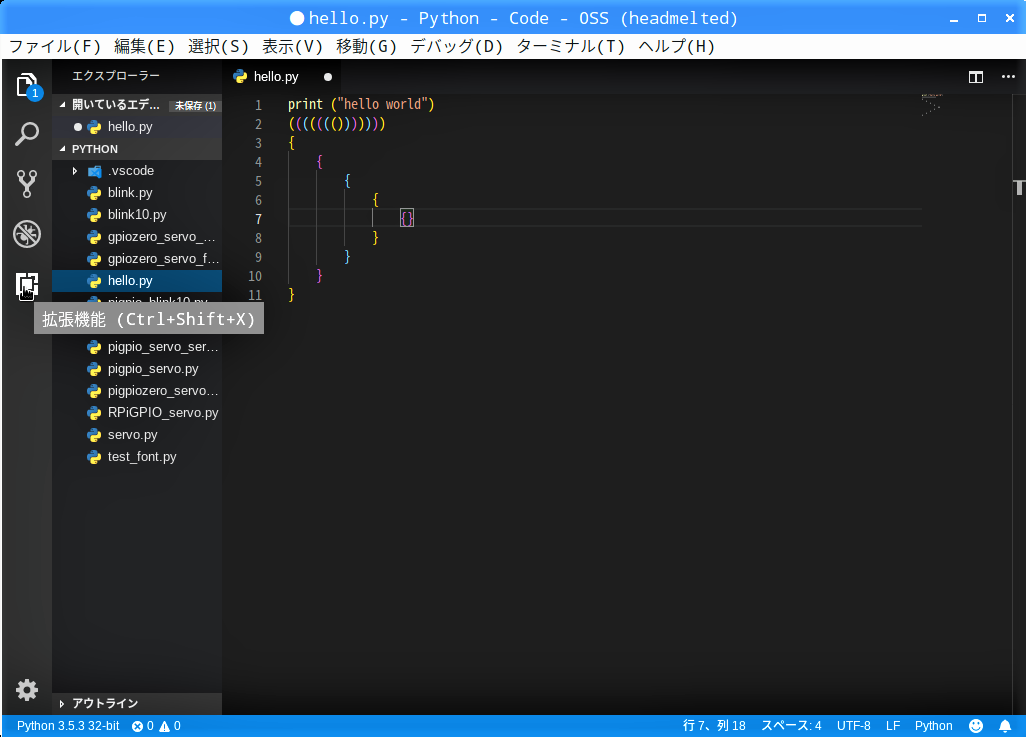Open the Source Control view icon
1026x737 pixels.
click(27, 184)
